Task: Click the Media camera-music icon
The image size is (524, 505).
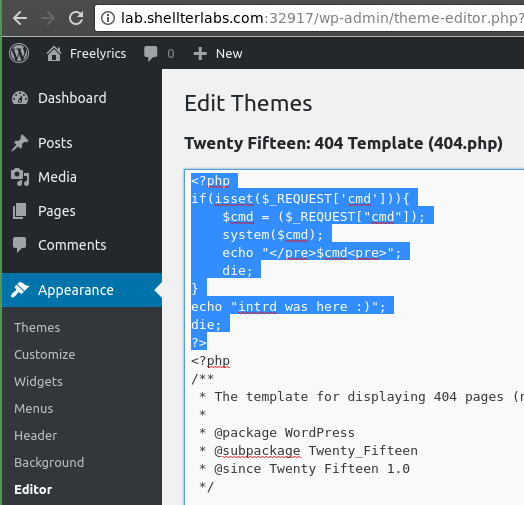Action: click(x=20, y=177)
